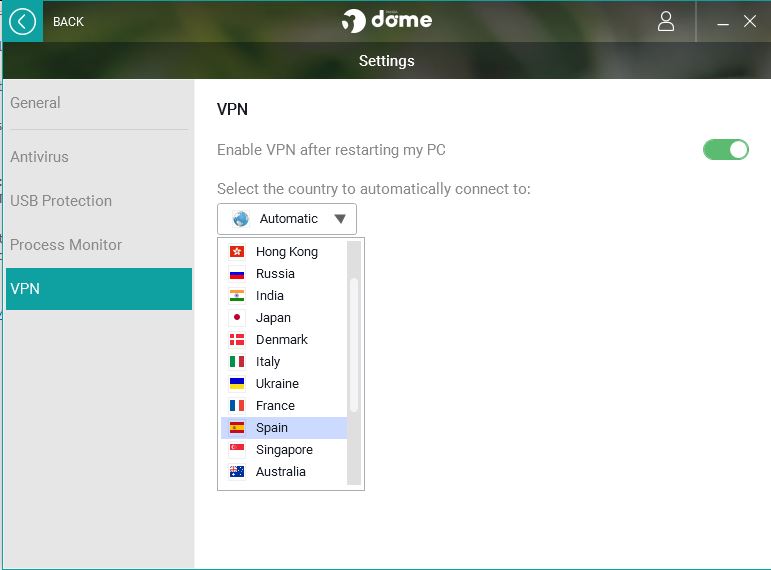Click the Japan flag icon

[237, 318]
